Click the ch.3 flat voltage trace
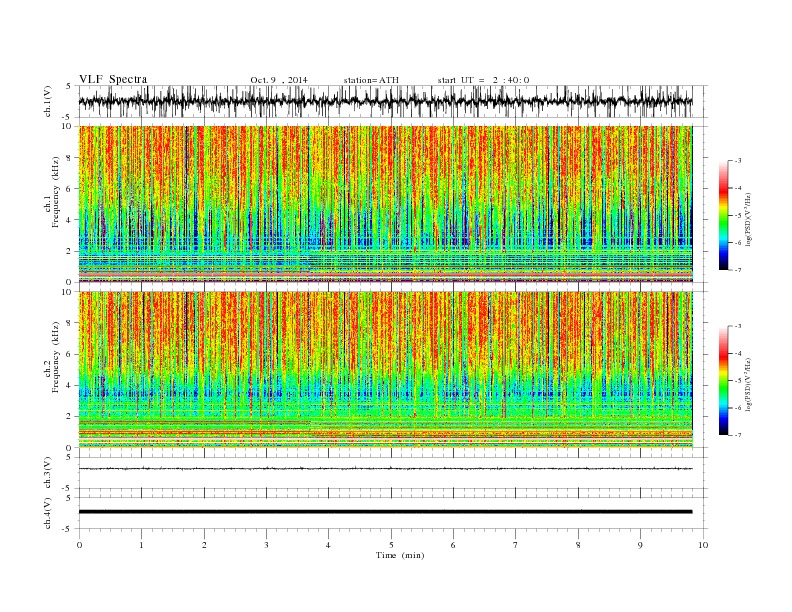Screen dimensions: 792x612 (x=385, y=469)
